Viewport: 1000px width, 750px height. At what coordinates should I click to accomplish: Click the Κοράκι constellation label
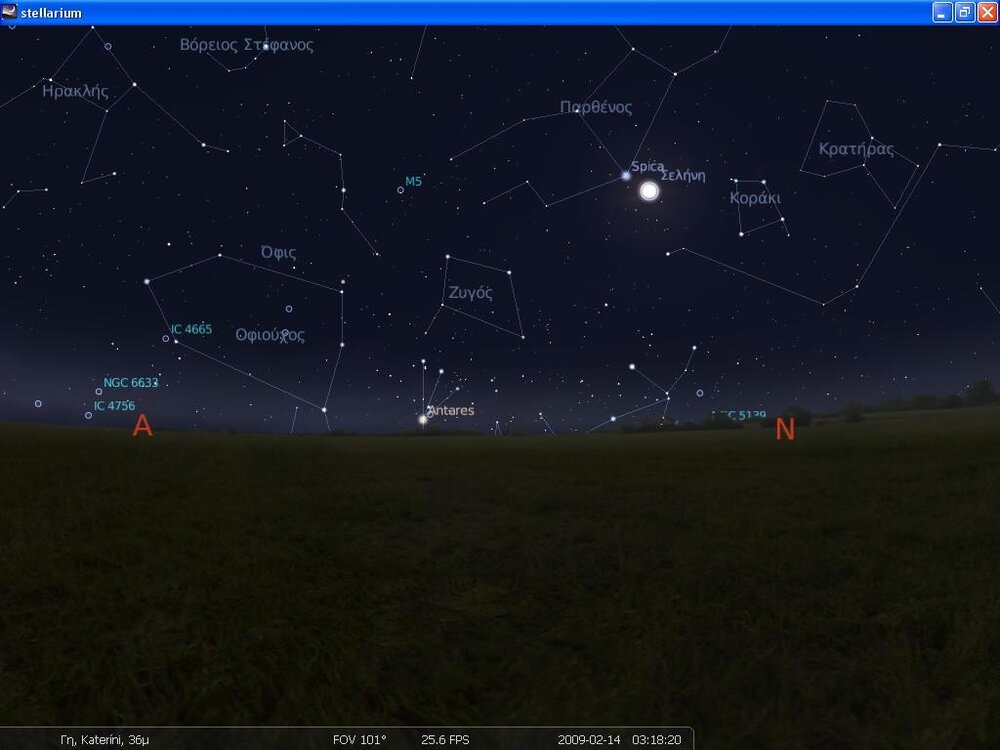tap(755, 198)
